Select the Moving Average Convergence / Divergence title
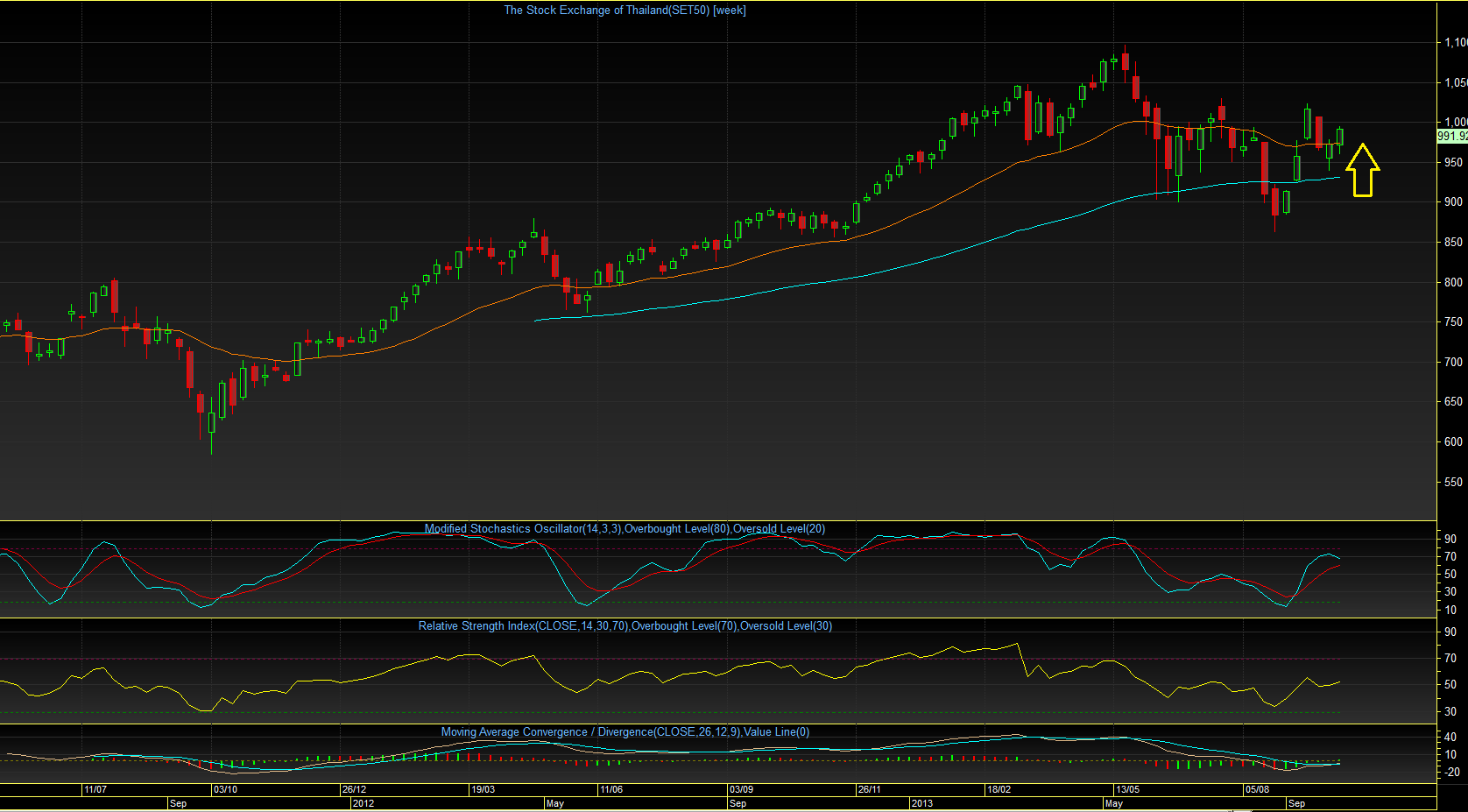1468x812 pixels. [x=625, y=732]
